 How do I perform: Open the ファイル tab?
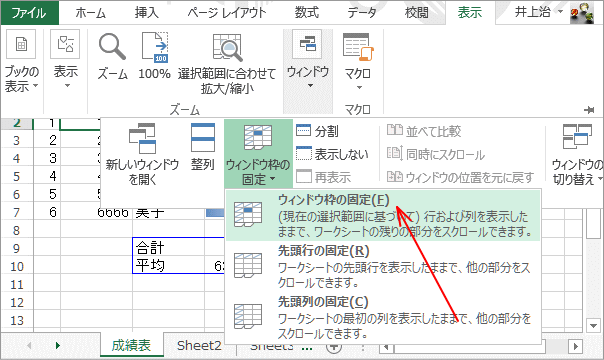pos(29,13)
